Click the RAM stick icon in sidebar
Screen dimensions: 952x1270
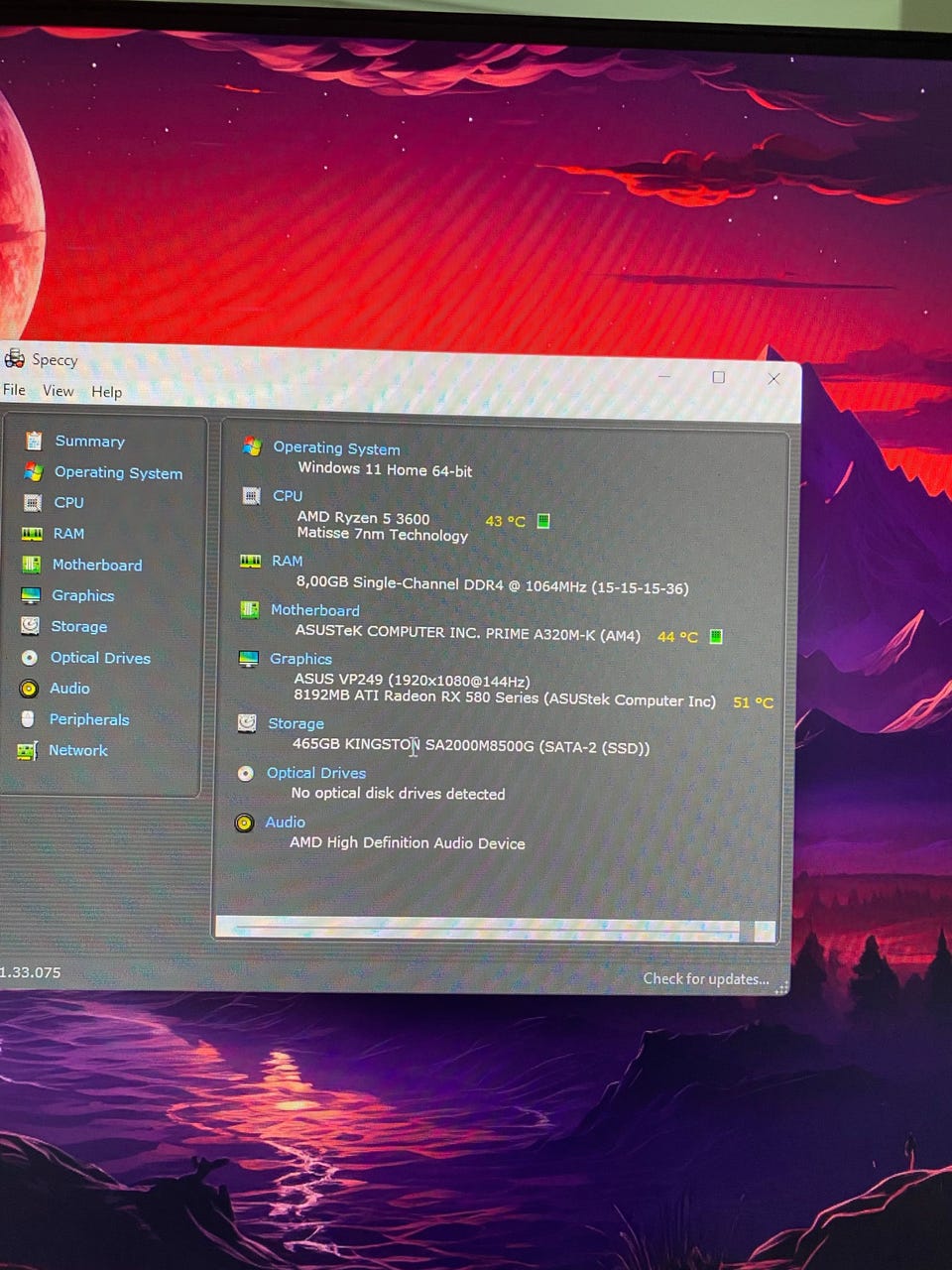tap(32, 533)
